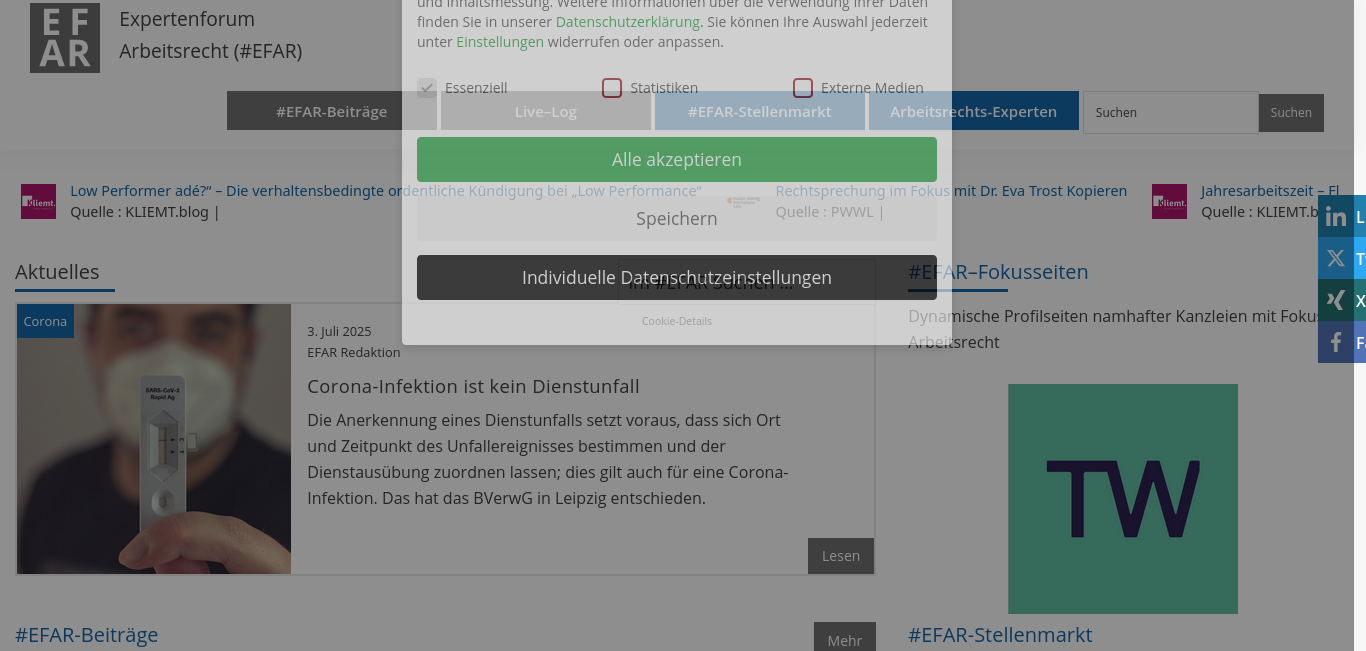Screen dimensions: 1366x651
Task: Save cookie choices with the Speichern button
Action: click(677, 218)
